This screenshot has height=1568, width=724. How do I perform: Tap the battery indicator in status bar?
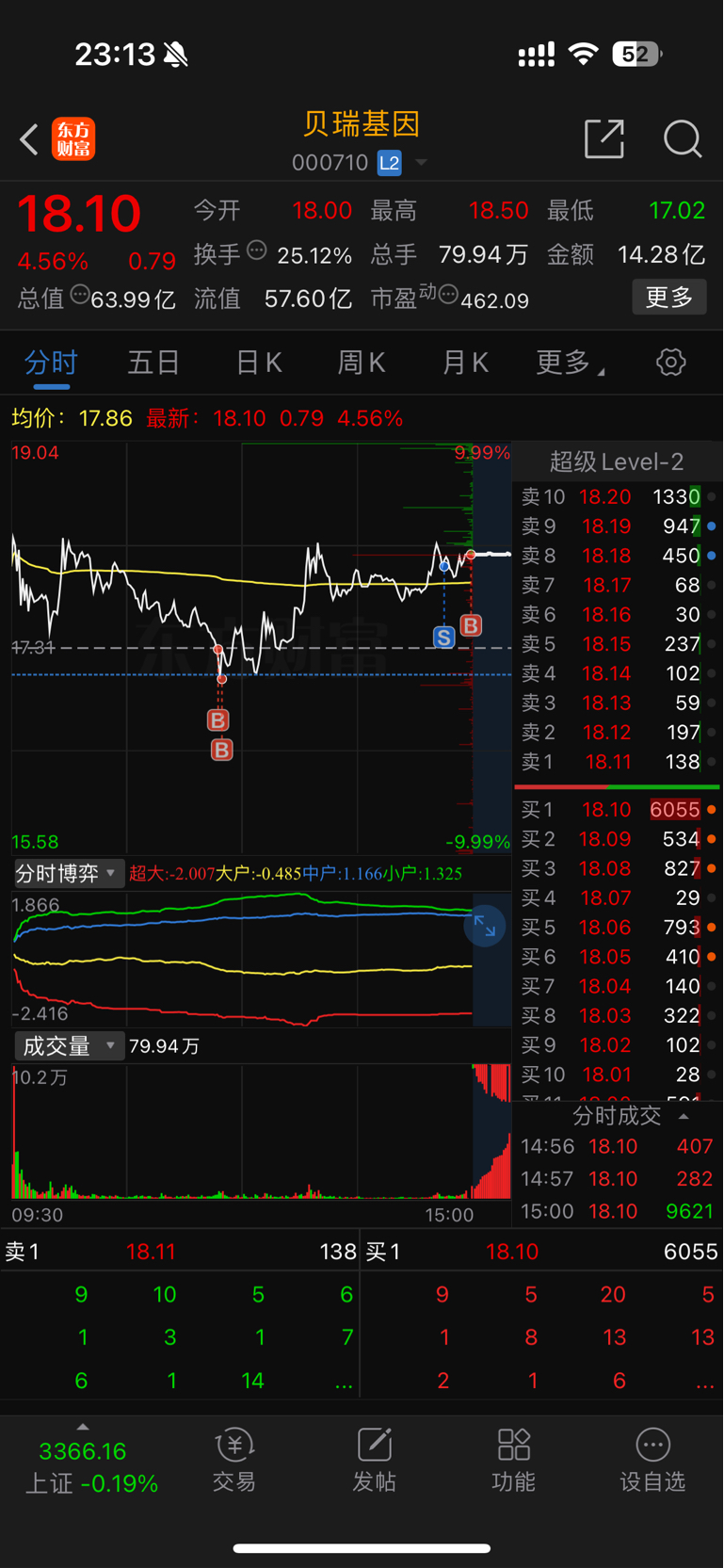(637, 55)
